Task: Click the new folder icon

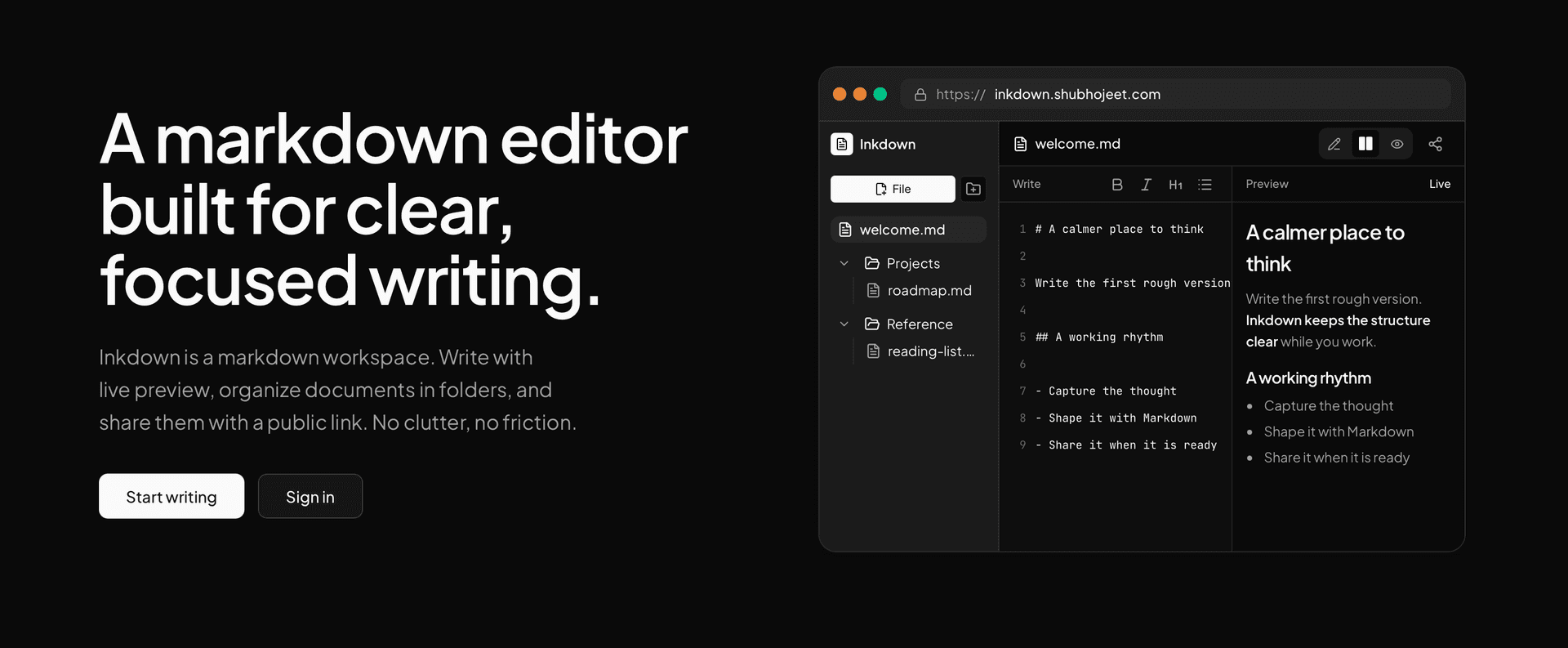Action: [973, 189]
